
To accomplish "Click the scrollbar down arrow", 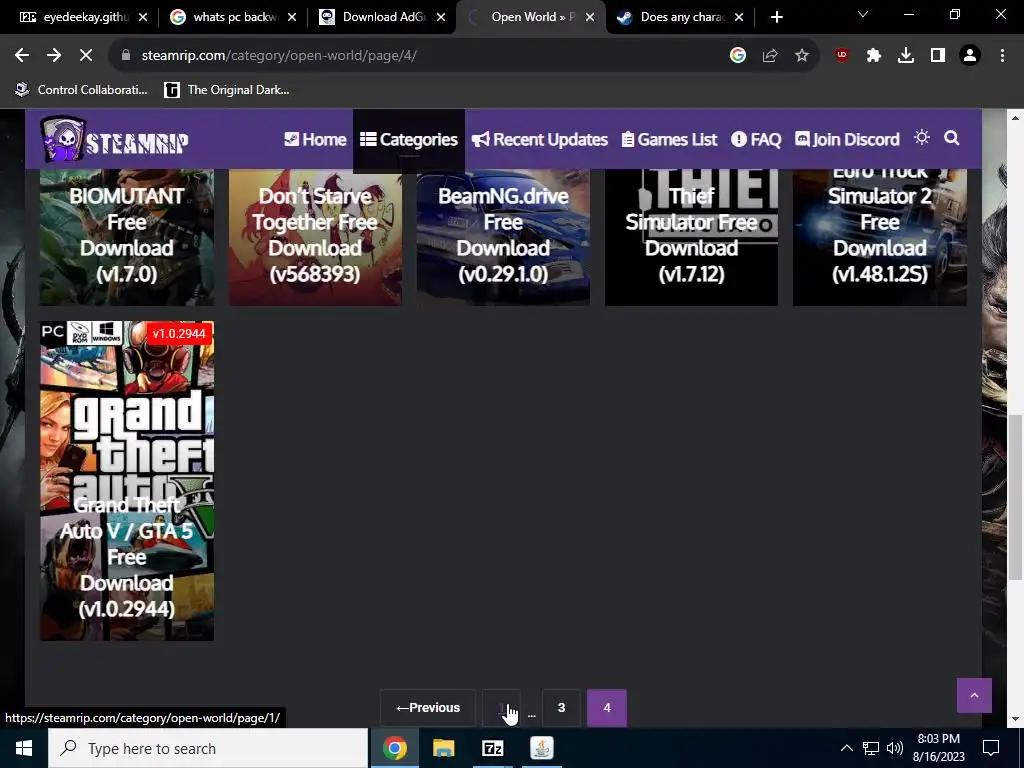I will (1015, 719).
